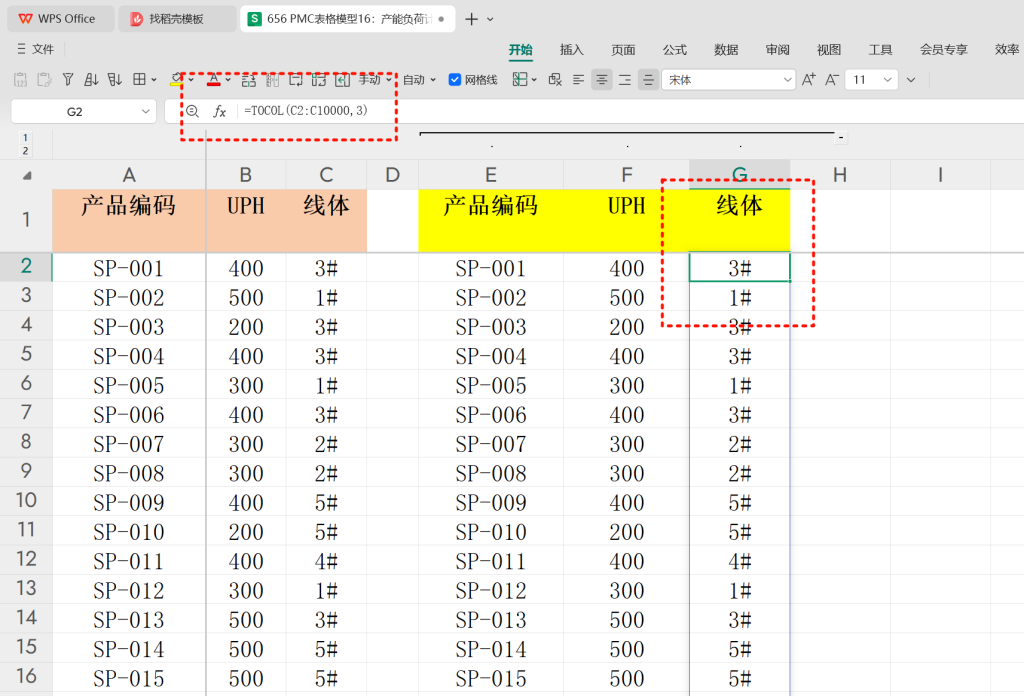Open the WPS Office home tab
Viewport: 1024px width, 696px height.
pyautogui.click(x=61, y=19)
